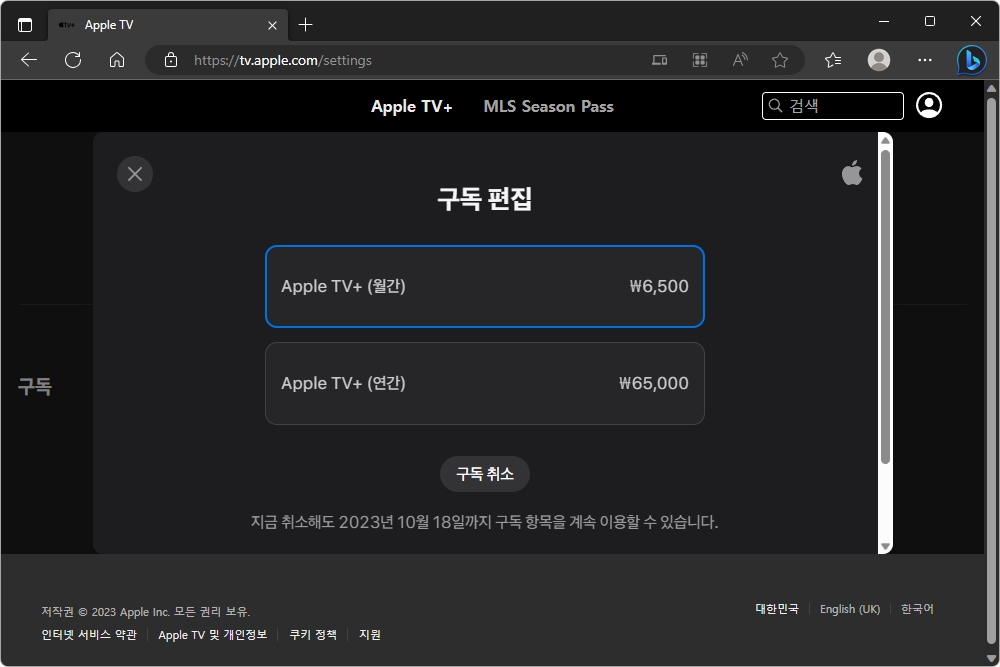Add this page to favorites star
Screen dimensions: 1000x667
coord(779,60)
